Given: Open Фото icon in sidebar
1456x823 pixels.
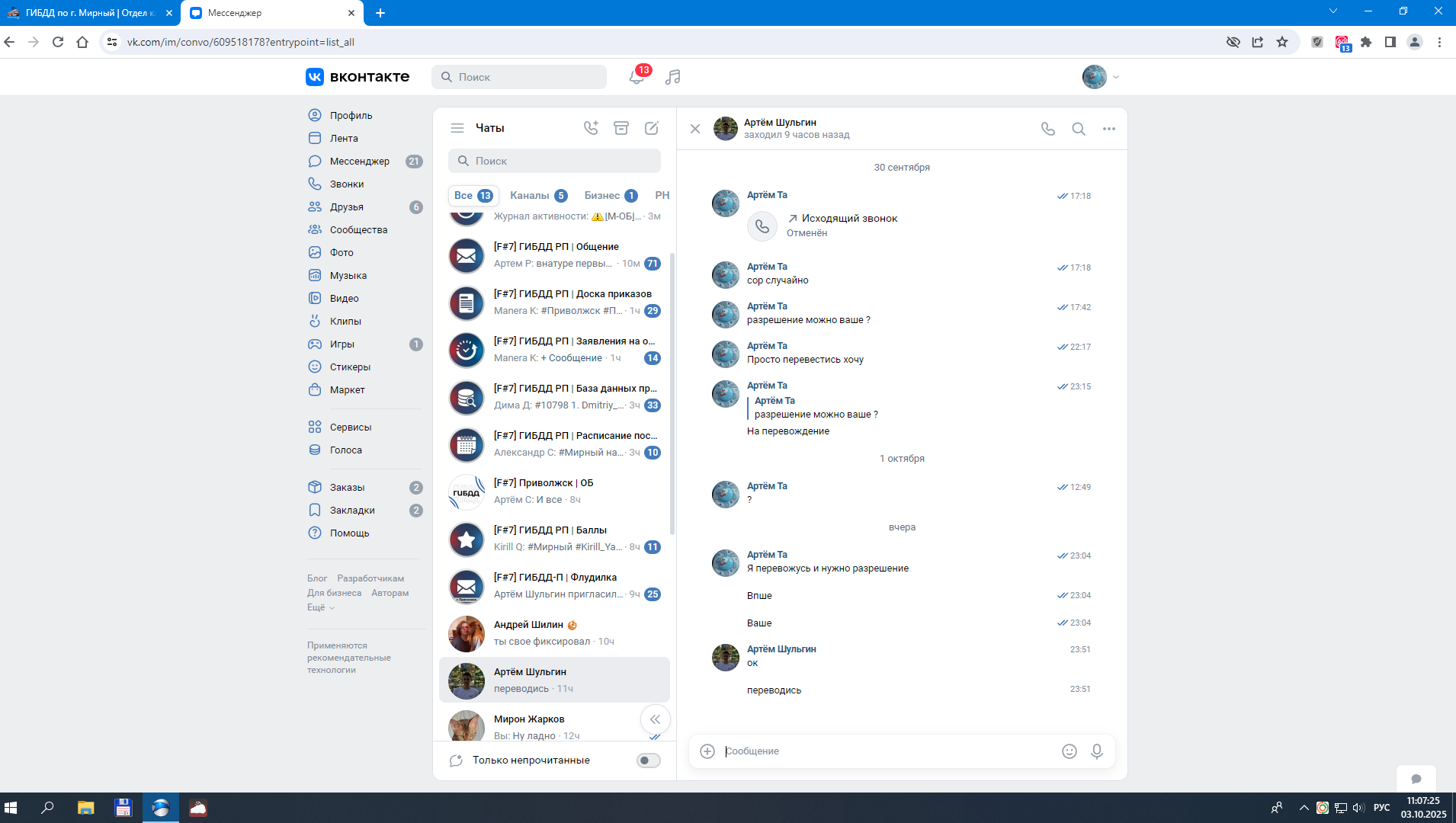Looking at the screenshot, I should pyautogui.click(x=315, y=252).
